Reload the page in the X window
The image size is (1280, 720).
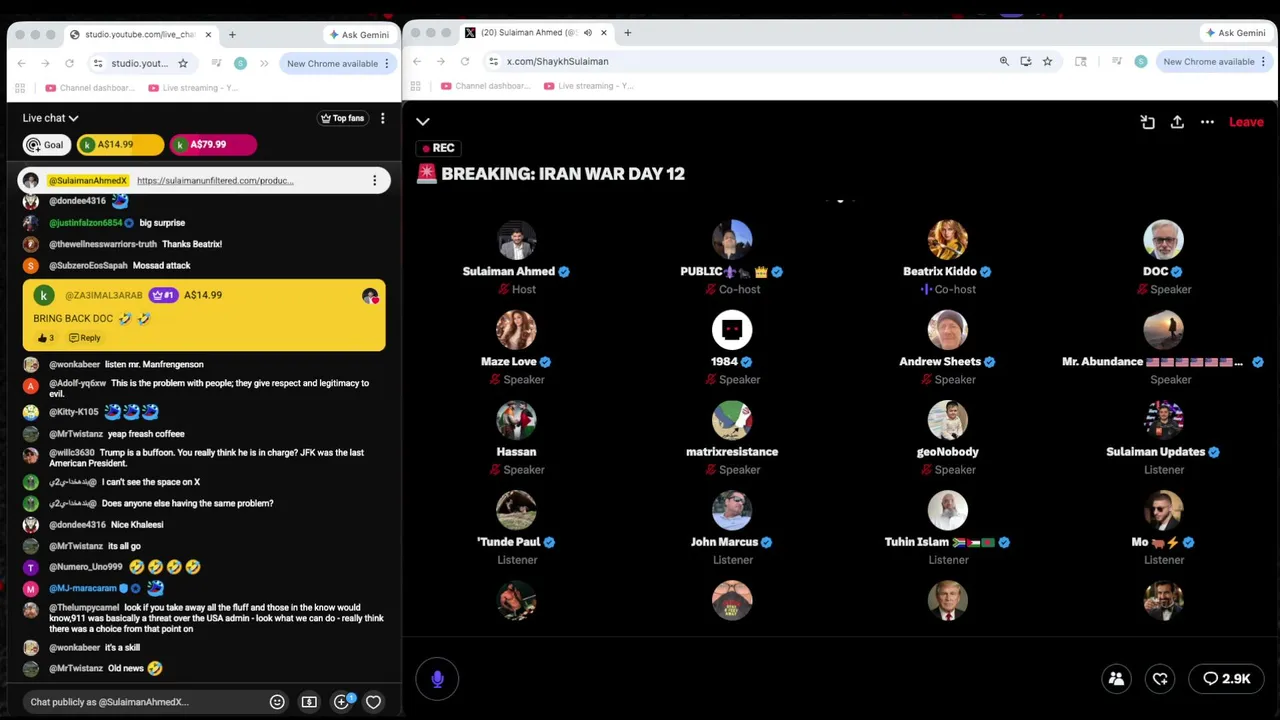(465, 61)
